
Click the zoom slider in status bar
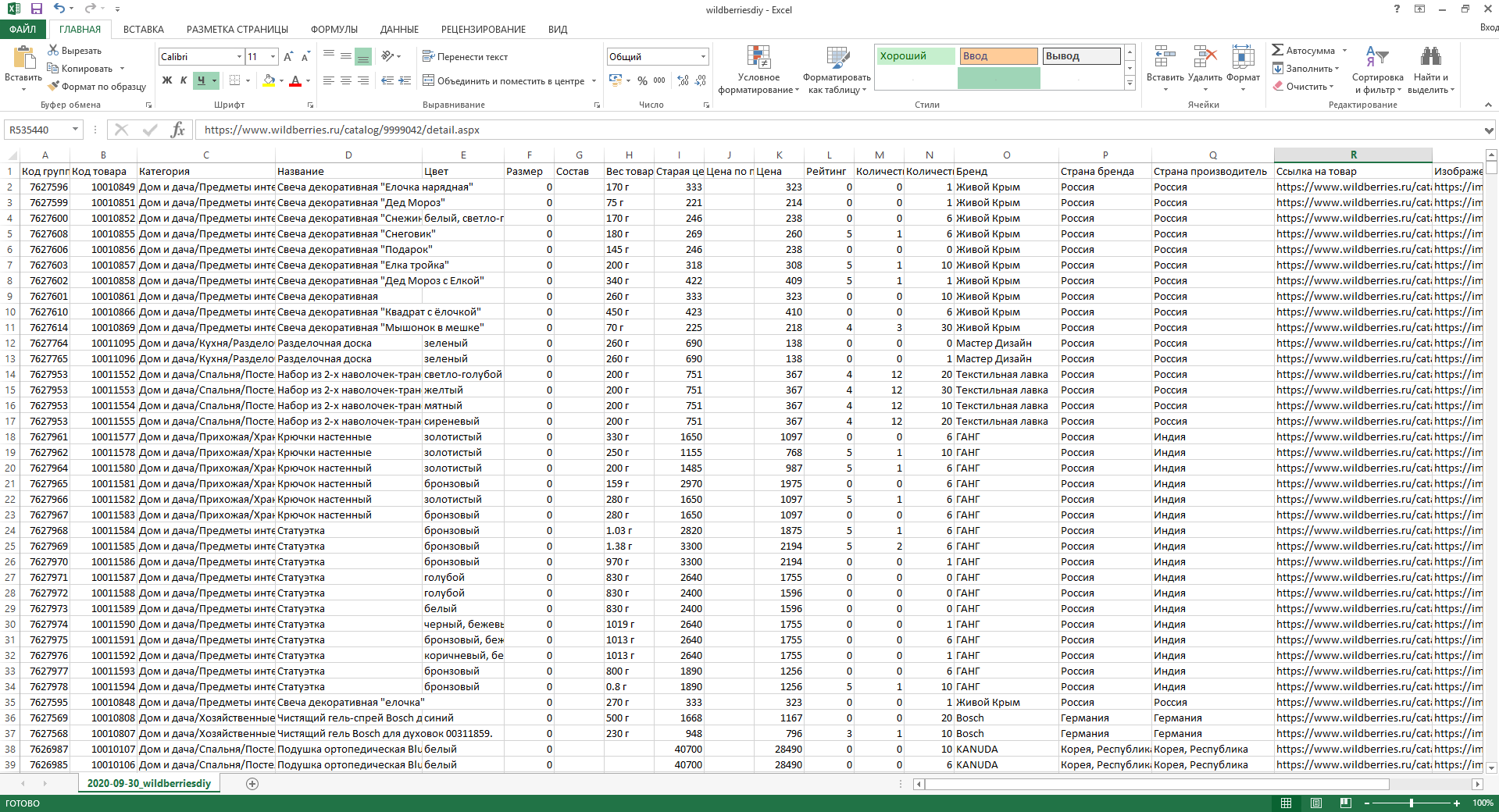[1412, 803]
